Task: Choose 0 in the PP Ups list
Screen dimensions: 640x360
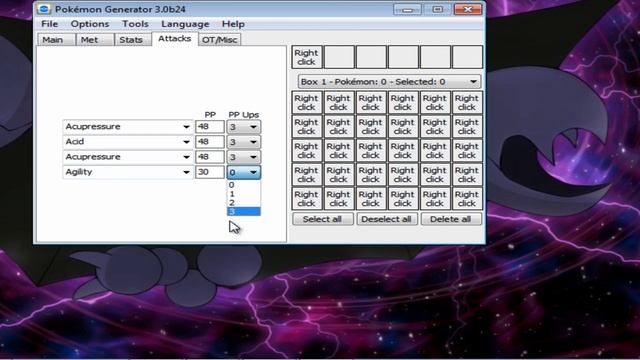Action: 244,185
